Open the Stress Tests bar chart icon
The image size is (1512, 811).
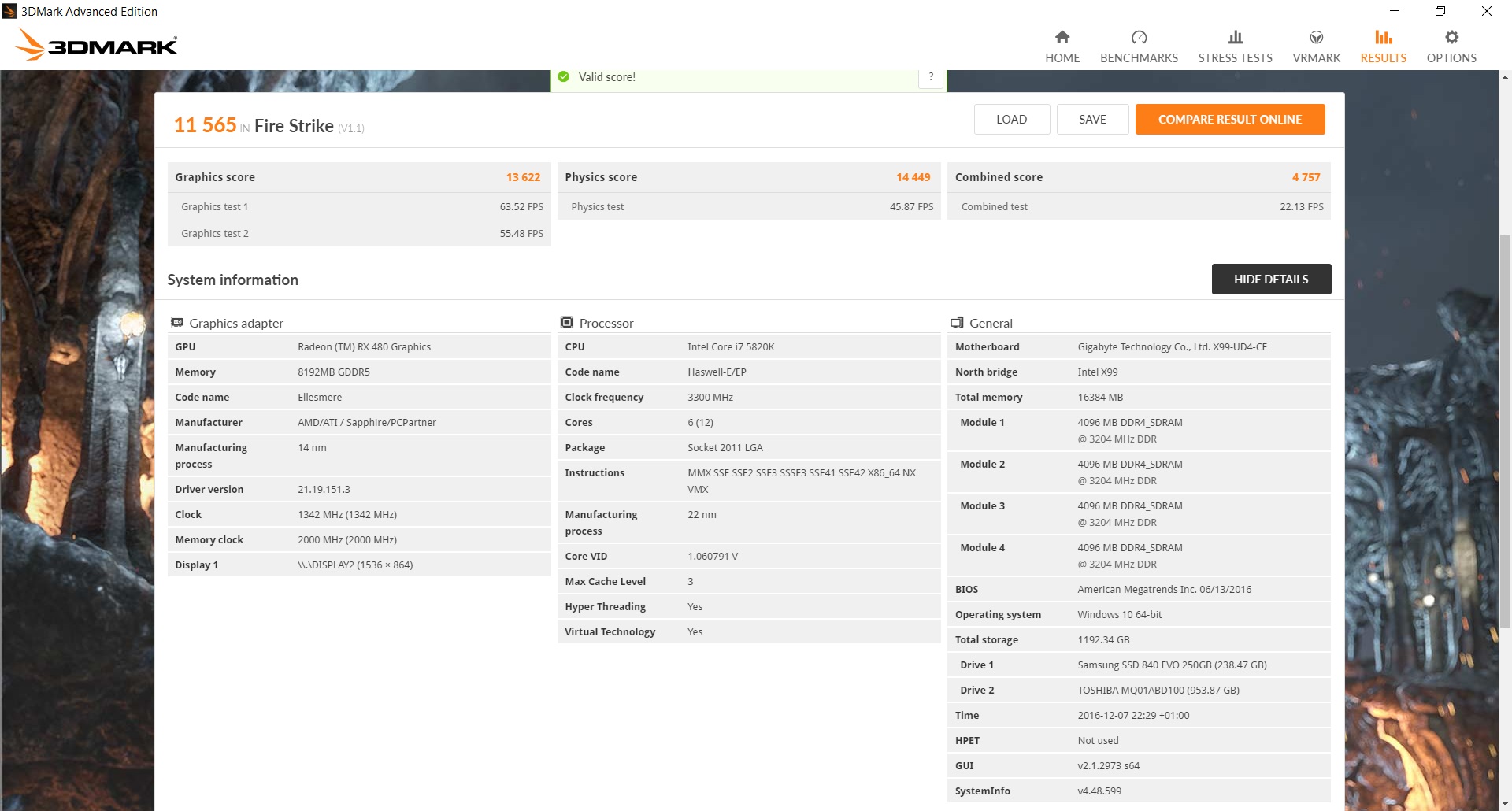pyautogui.click(x=1236, y=37)
